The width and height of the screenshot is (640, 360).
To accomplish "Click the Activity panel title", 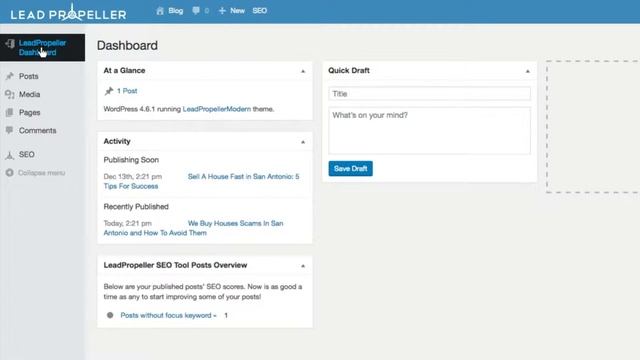I will point(117,141).
